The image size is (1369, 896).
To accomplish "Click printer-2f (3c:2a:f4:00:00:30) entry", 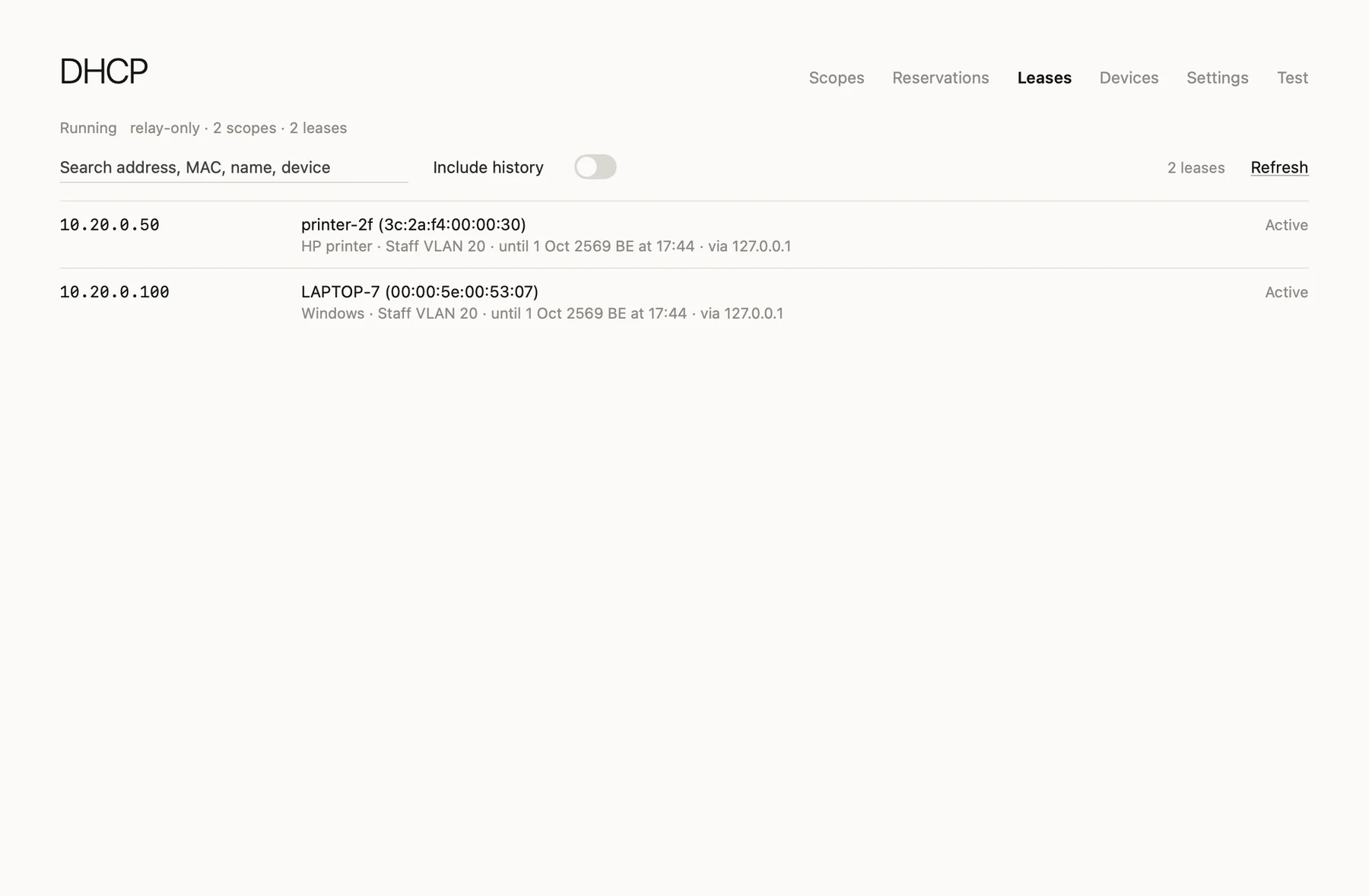I will pos(414,224).
